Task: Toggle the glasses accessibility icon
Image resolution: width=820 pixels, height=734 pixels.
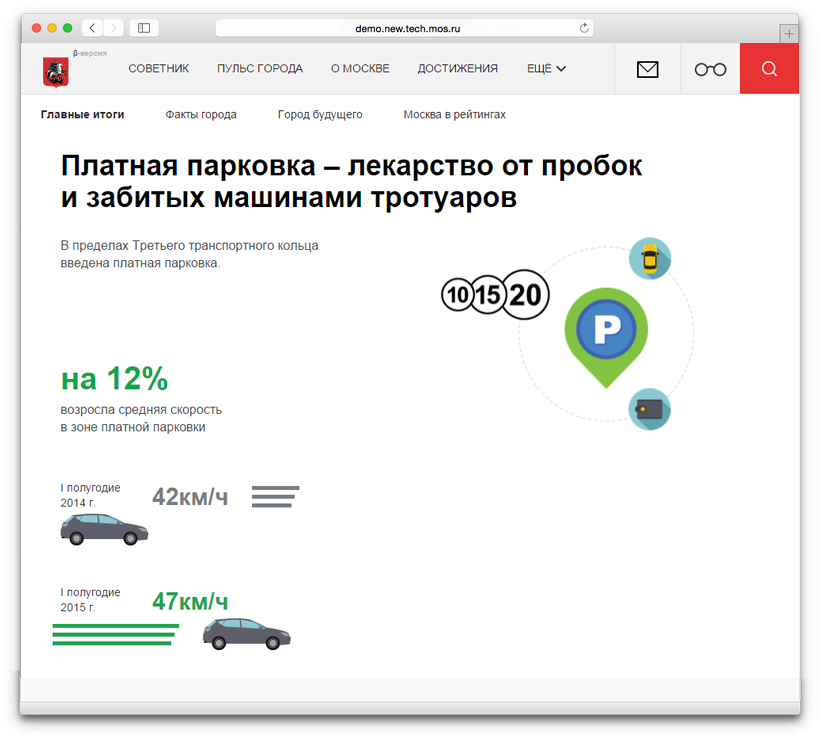Action: pyautogui.click(x=710, y=69)
